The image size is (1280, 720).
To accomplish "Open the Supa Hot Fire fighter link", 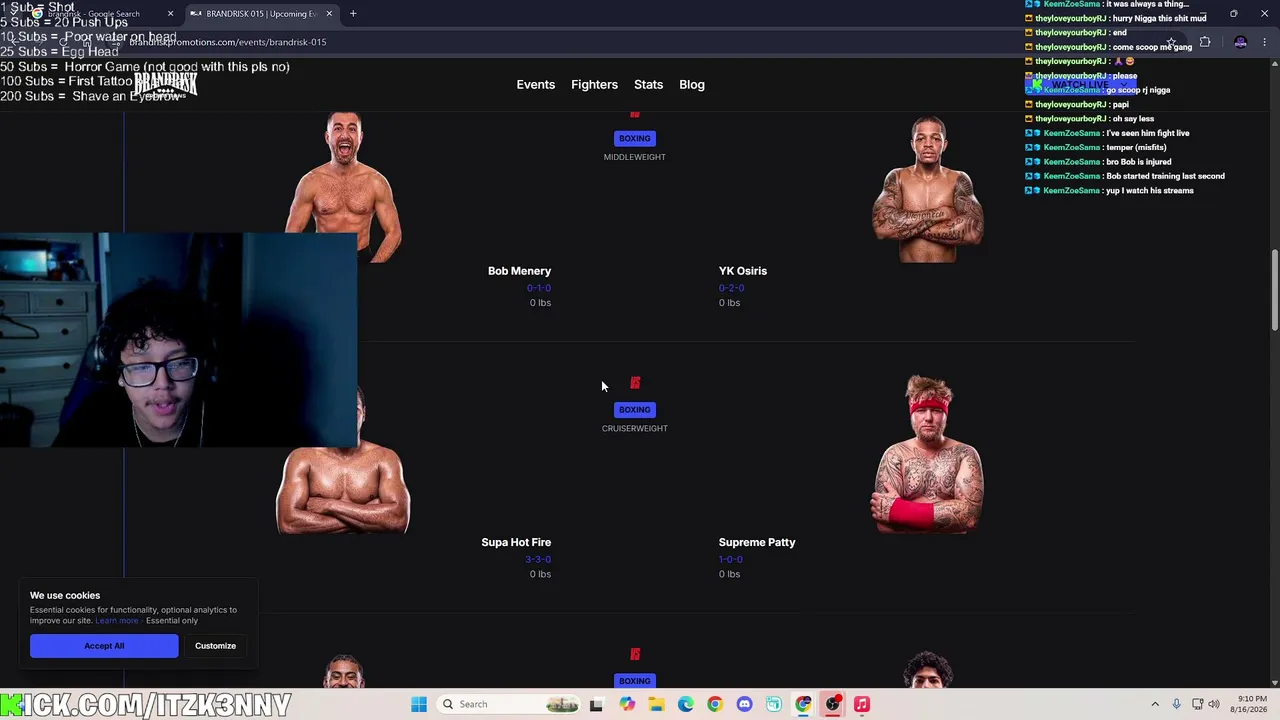I will (x=516, y=542).
